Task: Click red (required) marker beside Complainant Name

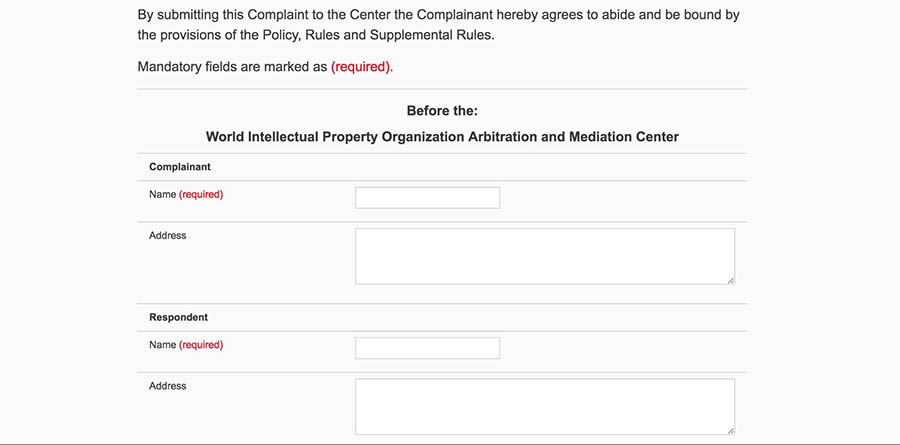Action: click(x=201, y=194)
